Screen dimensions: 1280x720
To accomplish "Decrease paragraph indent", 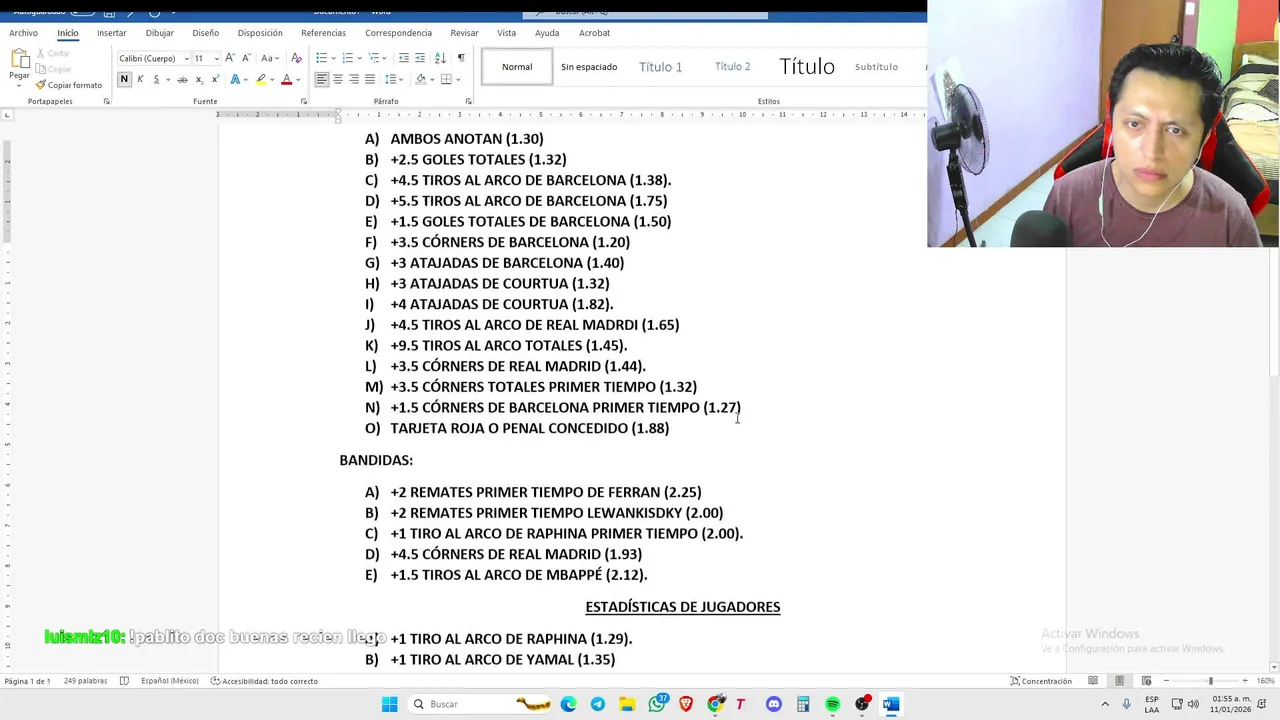I will click(x=403, y=58).
